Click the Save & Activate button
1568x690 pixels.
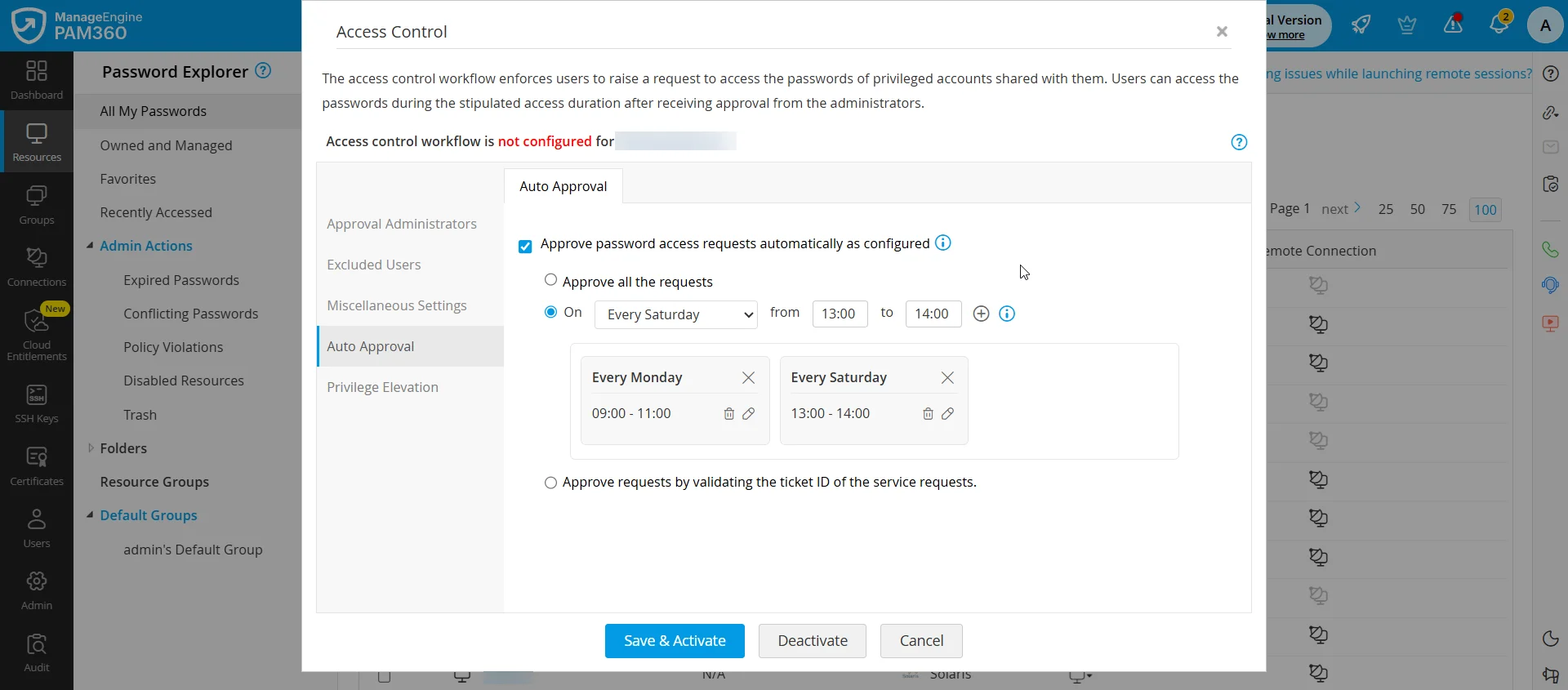(x=675, y=641)
